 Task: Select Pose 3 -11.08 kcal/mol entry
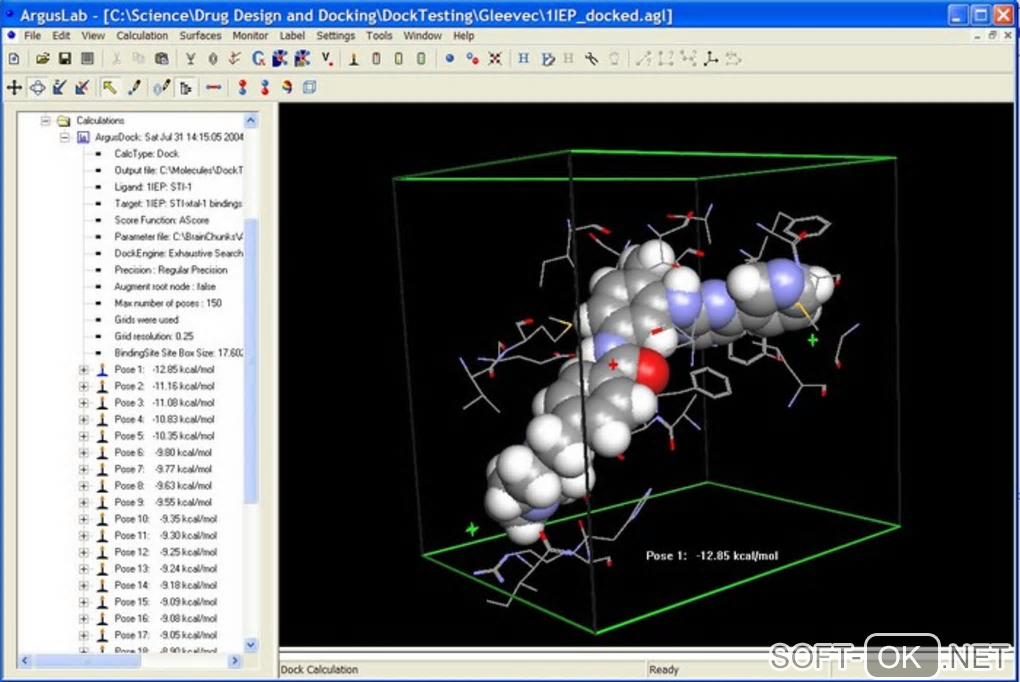(164, 403)
